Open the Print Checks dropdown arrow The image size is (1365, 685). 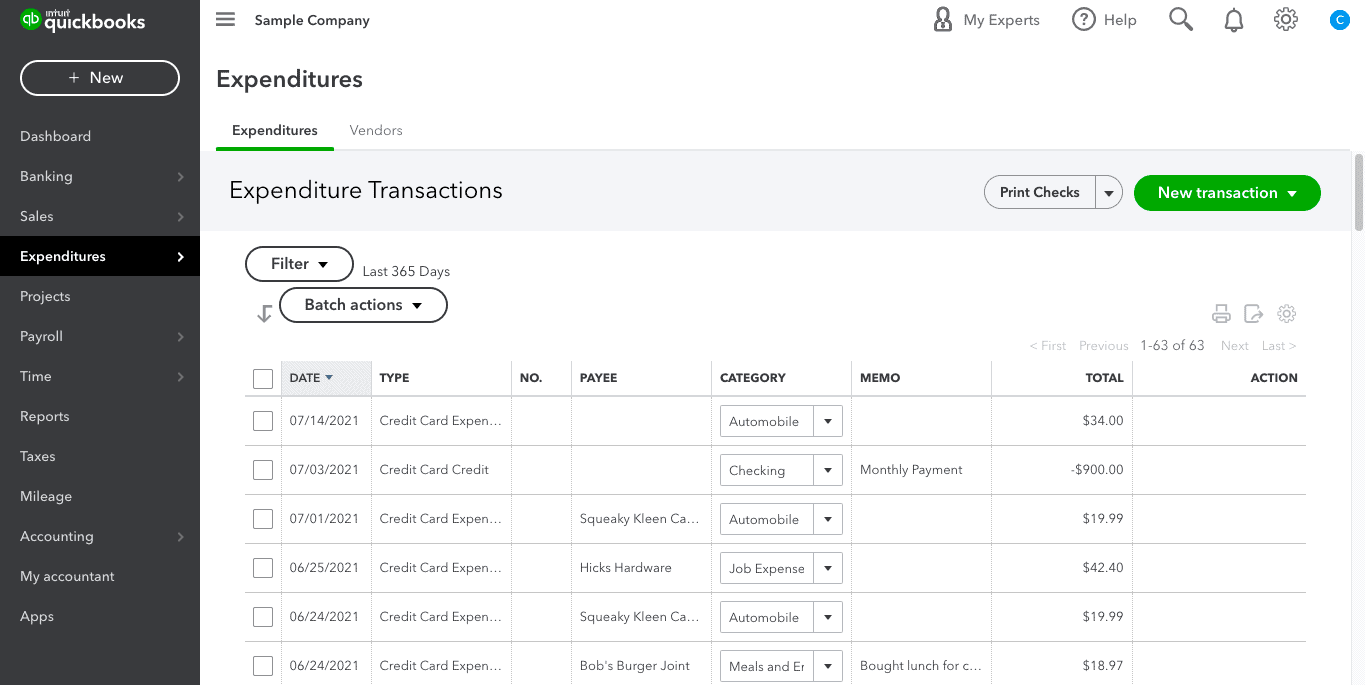[x=1109, y=192]
